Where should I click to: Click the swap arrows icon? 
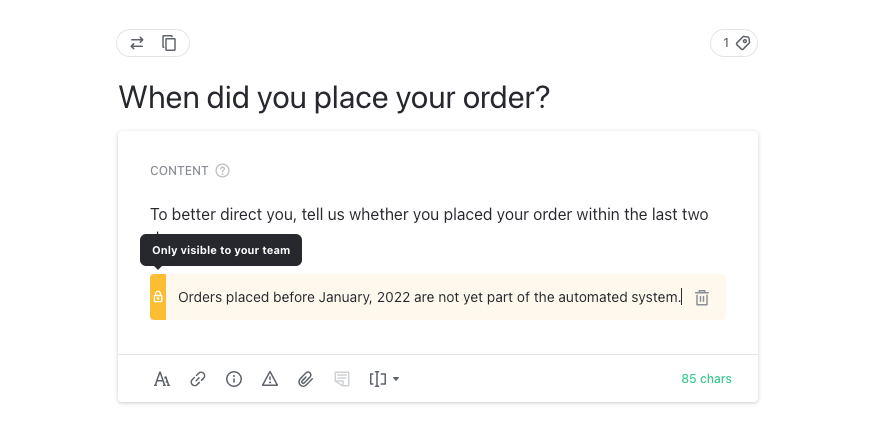coord(137,43)
